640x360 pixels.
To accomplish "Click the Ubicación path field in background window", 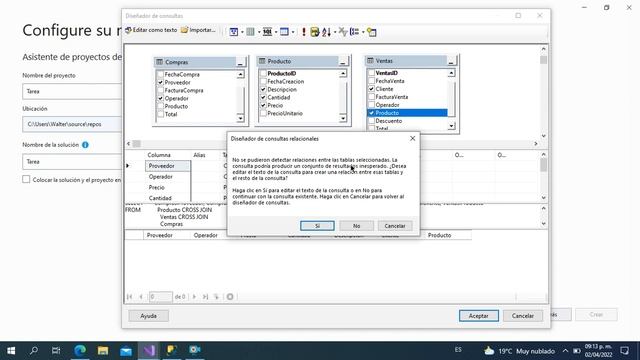I will pos(72,124).
